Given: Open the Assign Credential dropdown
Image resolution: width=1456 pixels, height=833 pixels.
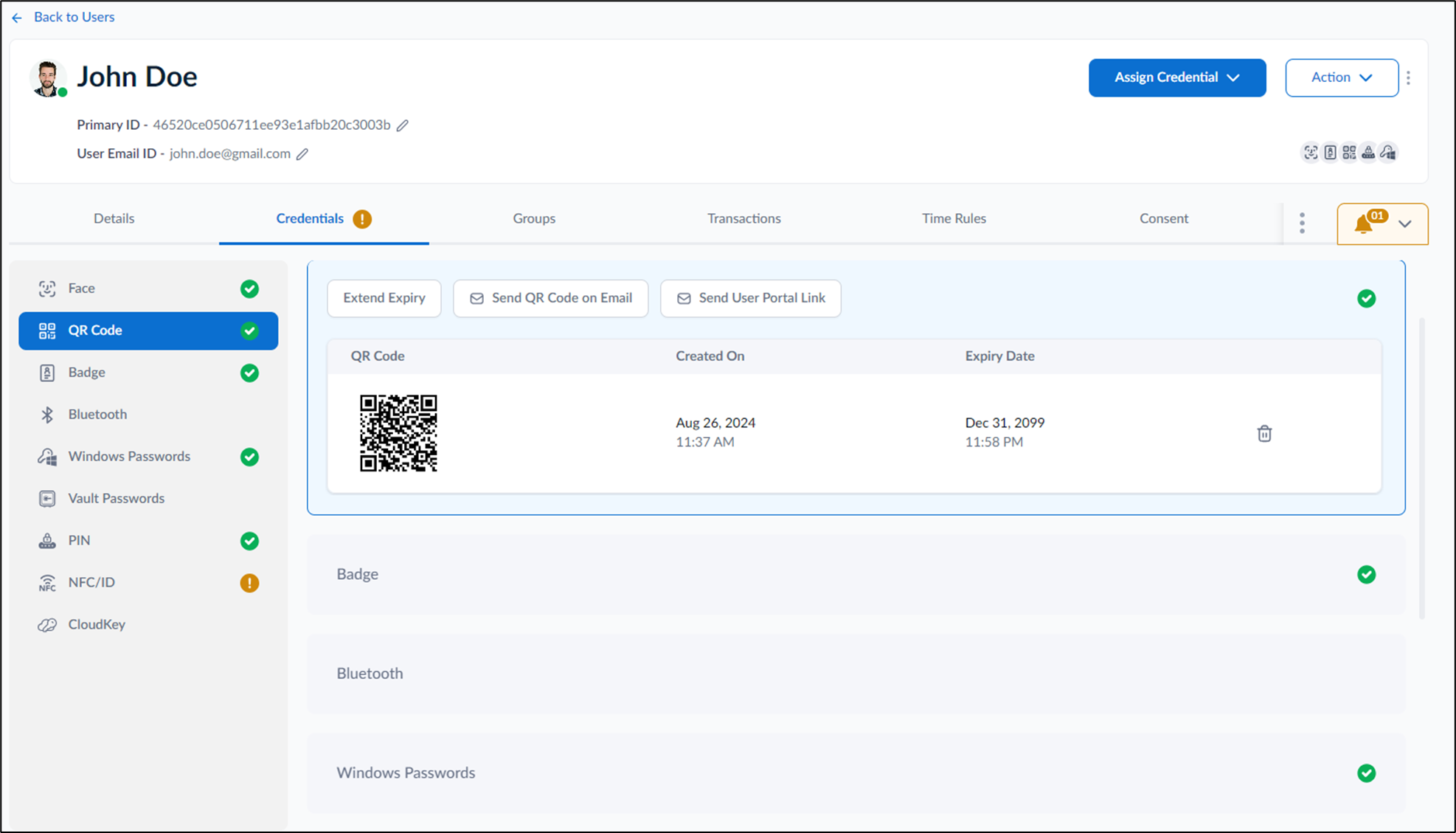Looking at the screenshot, I should (x=1177, y=77).
